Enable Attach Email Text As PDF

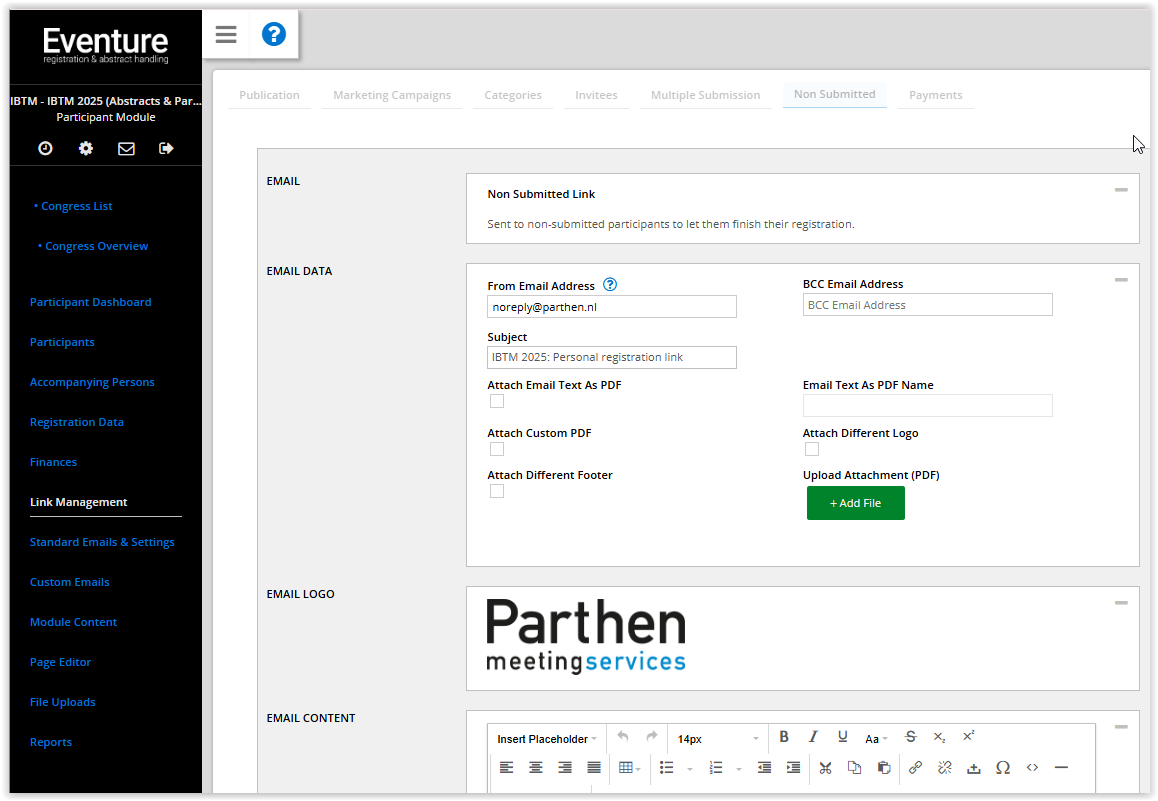[x=497, y=401]
